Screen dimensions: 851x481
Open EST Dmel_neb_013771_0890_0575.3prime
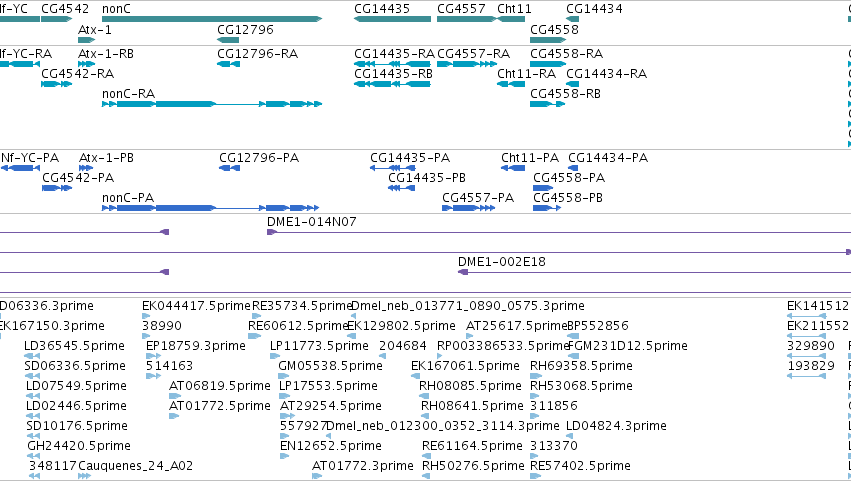pyautogui.click(x=468, y=306)
